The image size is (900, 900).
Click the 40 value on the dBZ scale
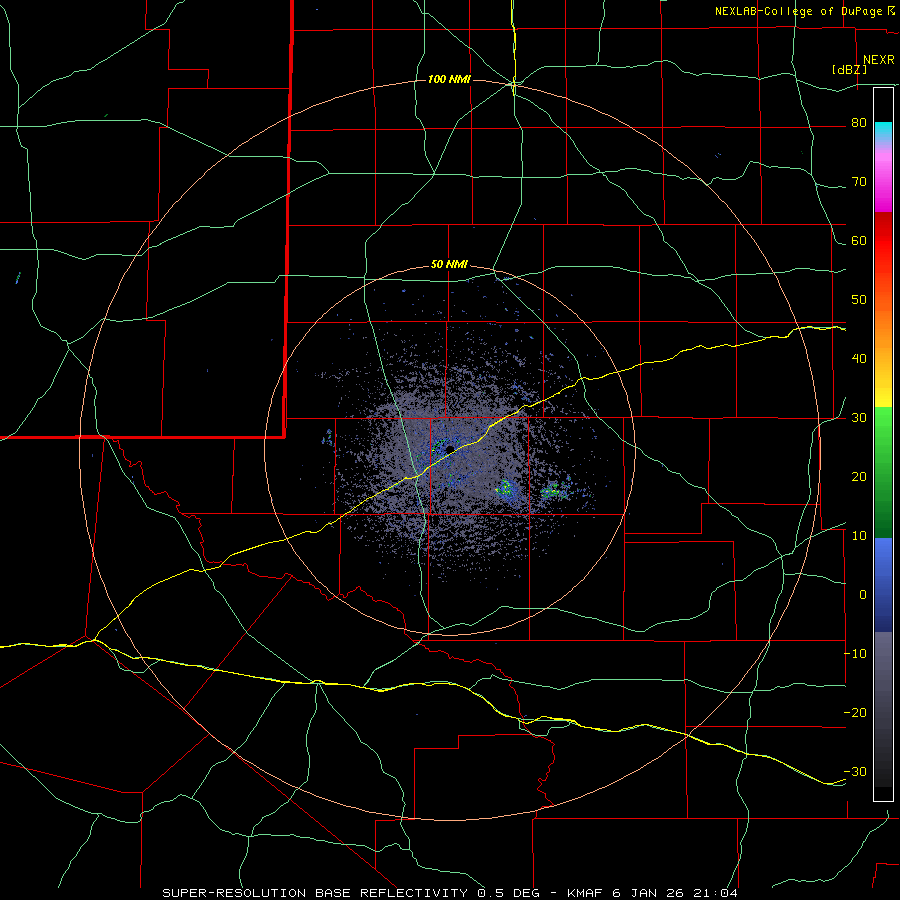click(859, 359)
